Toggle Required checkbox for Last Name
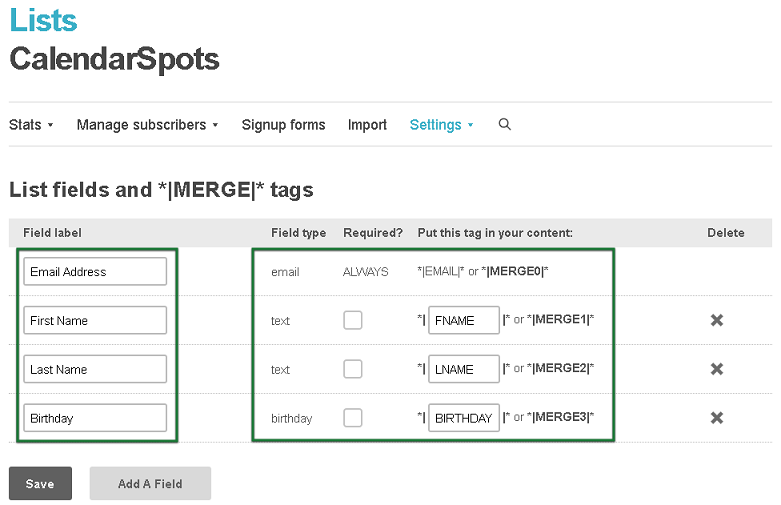The height and width of the screenshot is (505, 781). point(353,369)
